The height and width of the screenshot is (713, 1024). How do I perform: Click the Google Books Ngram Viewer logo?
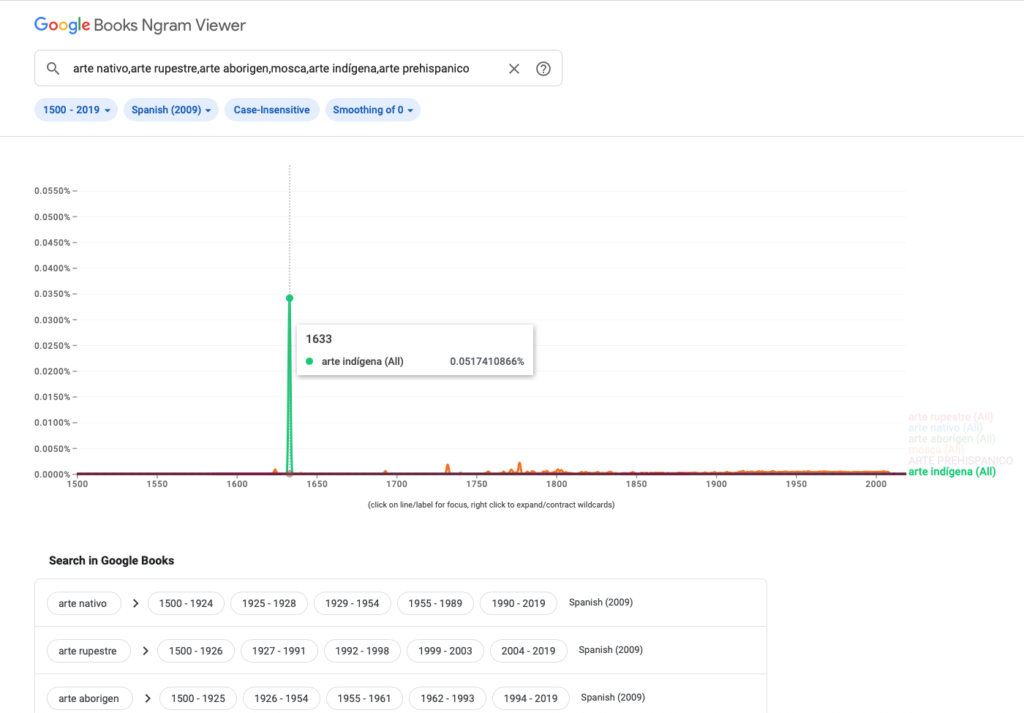tap(140, 25)
